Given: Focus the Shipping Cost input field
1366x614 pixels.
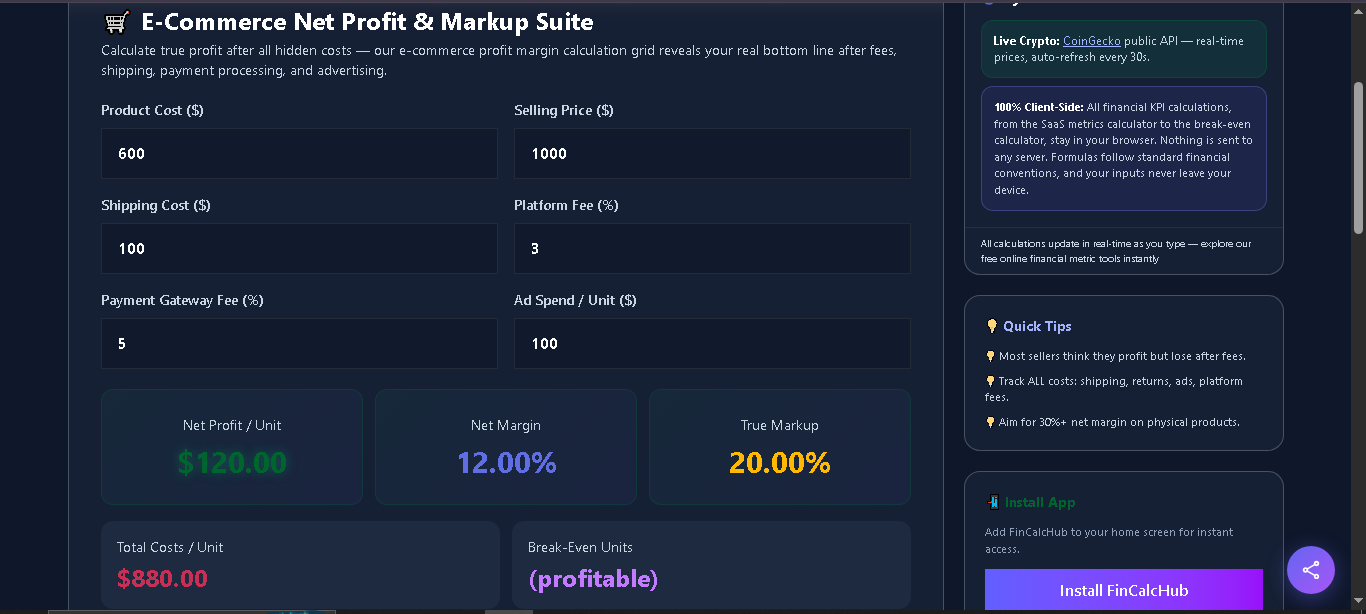Looking at the screenshot, I should coord(299,248).
